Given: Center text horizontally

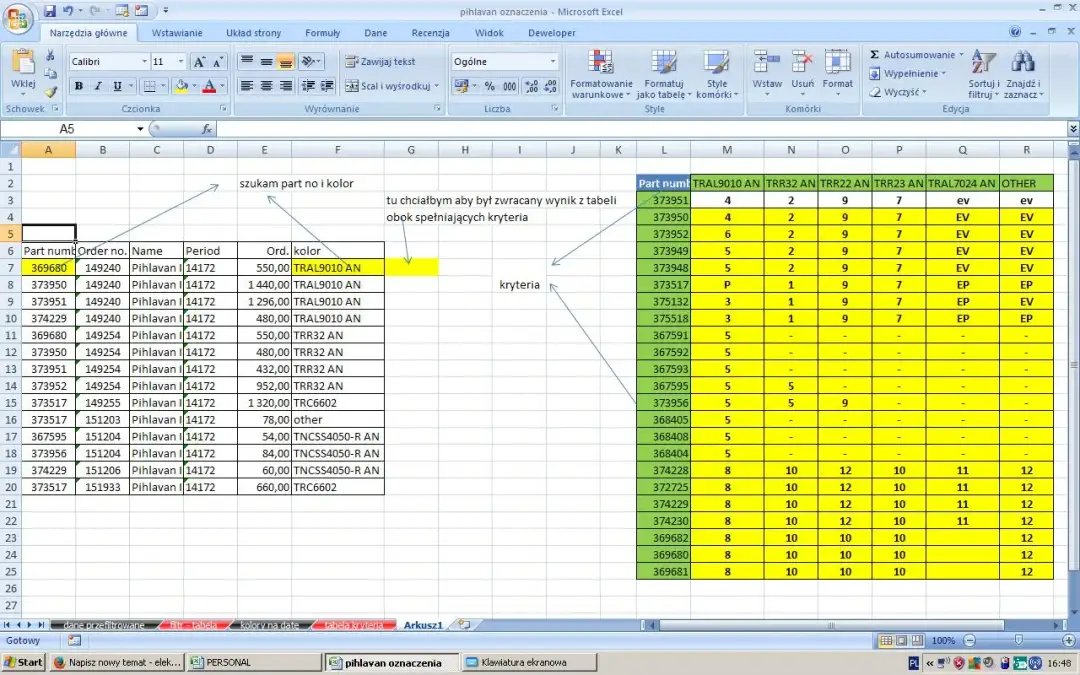Looking at the screenshot, I should click(266, 85).
